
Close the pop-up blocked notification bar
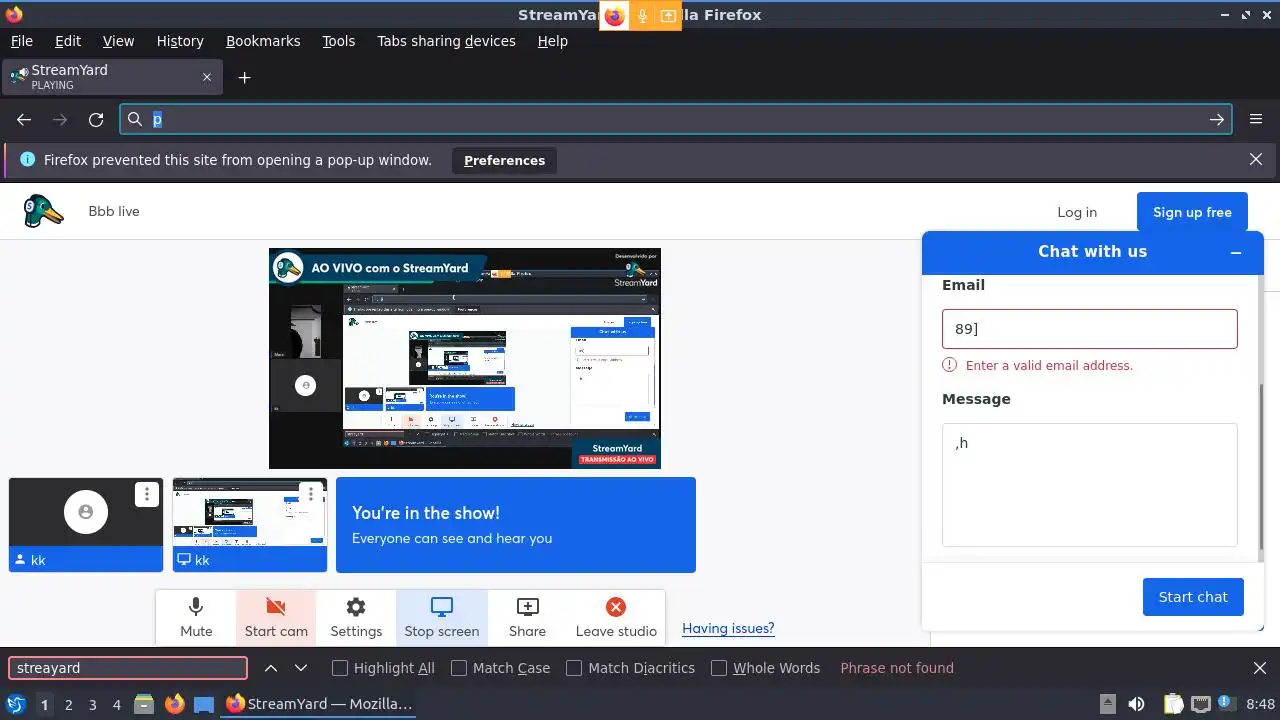1256,159
